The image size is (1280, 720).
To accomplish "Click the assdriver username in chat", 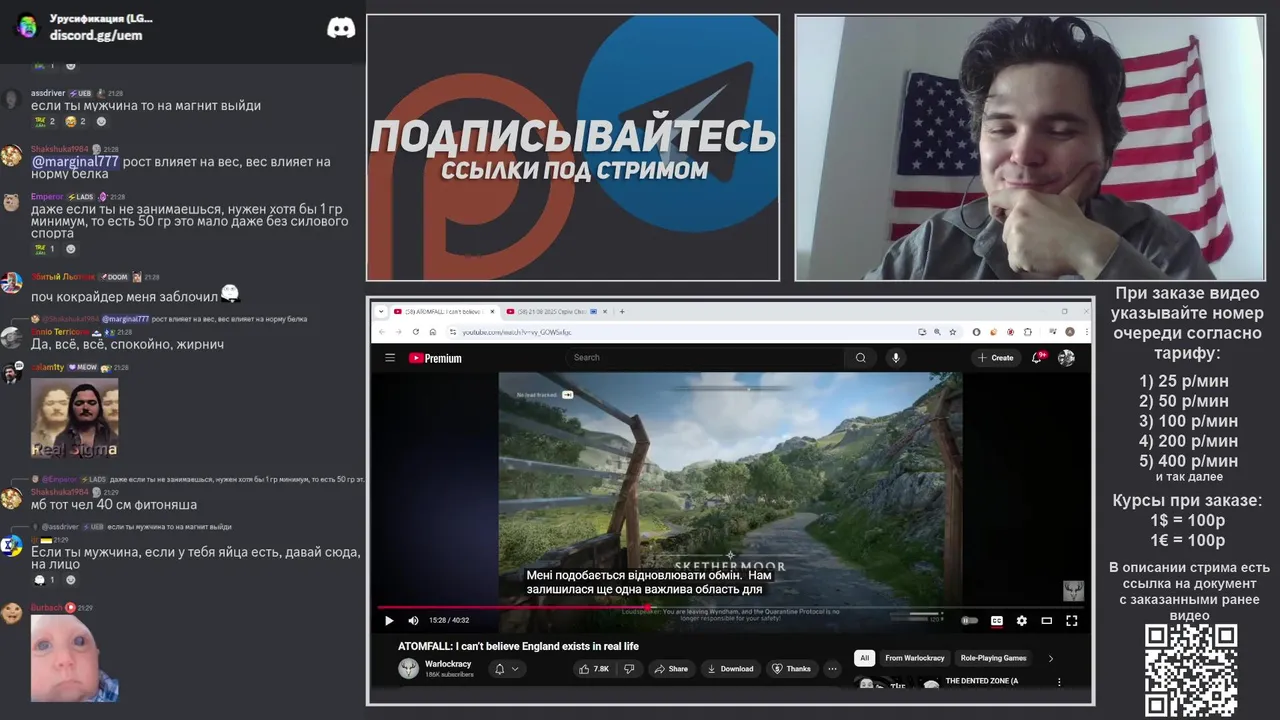I will point(48,93).
